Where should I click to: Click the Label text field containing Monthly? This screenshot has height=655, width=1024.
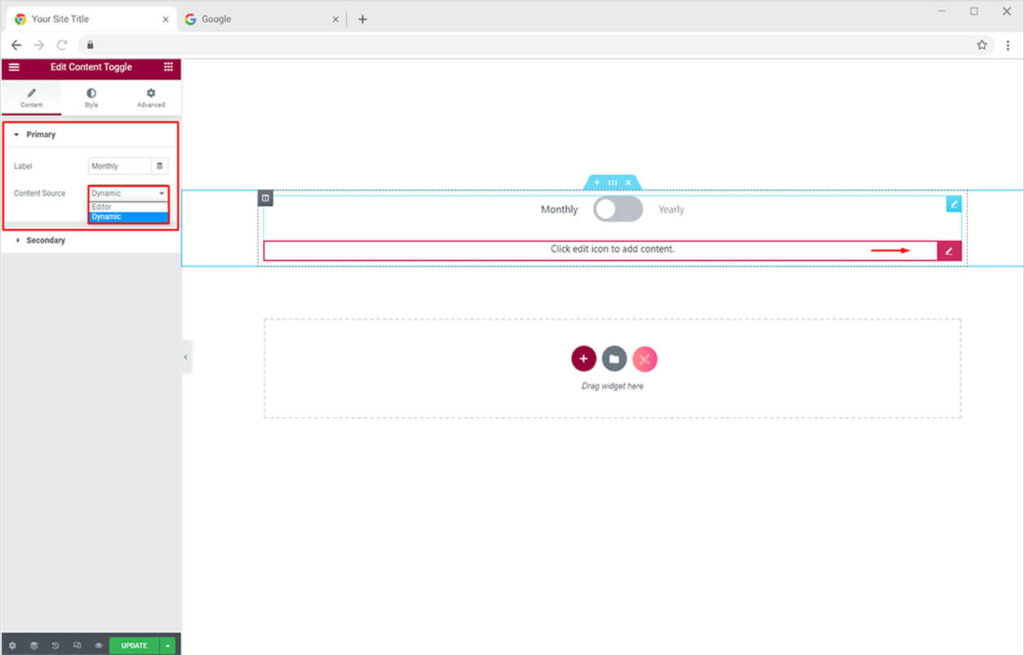(119, 166)
